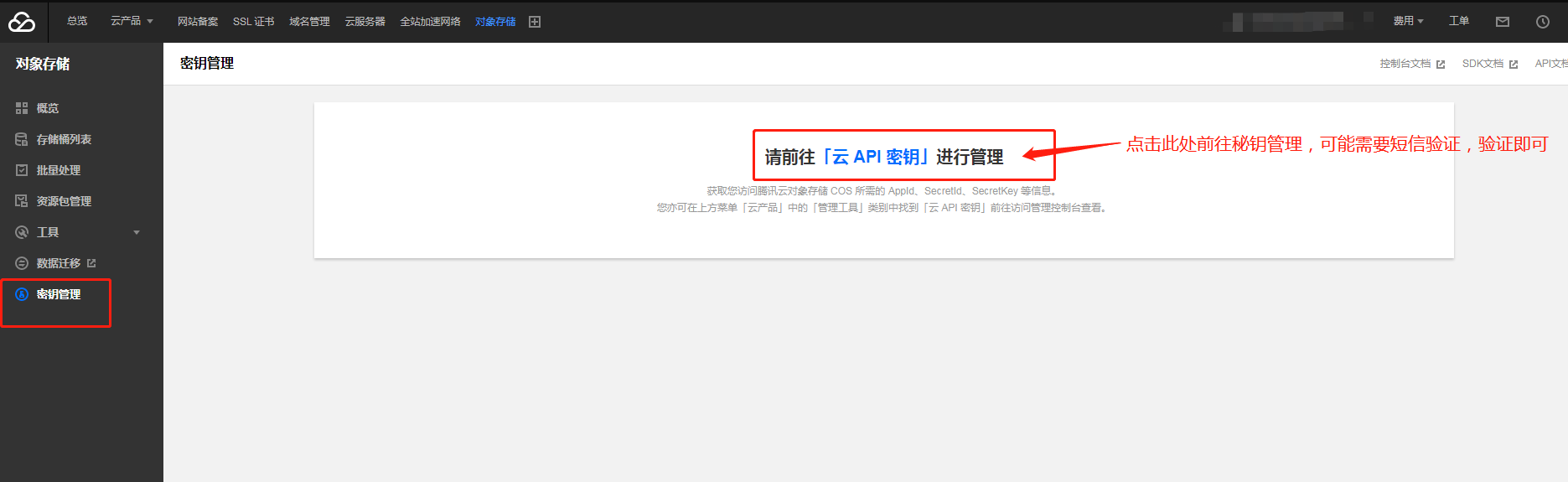Expand the 工具 submenu arrow
This screenshot has width=1568, height=482.
137,232
